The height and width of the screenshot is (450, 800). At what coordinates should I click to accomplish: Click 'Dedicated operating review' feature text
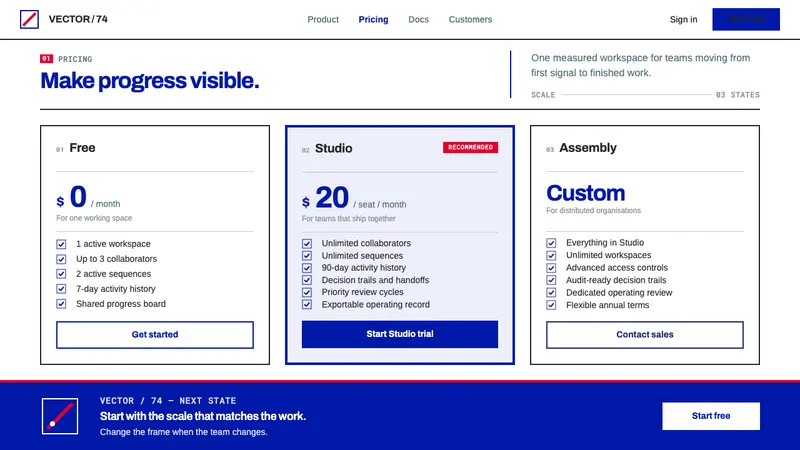(x=619, y=293)
